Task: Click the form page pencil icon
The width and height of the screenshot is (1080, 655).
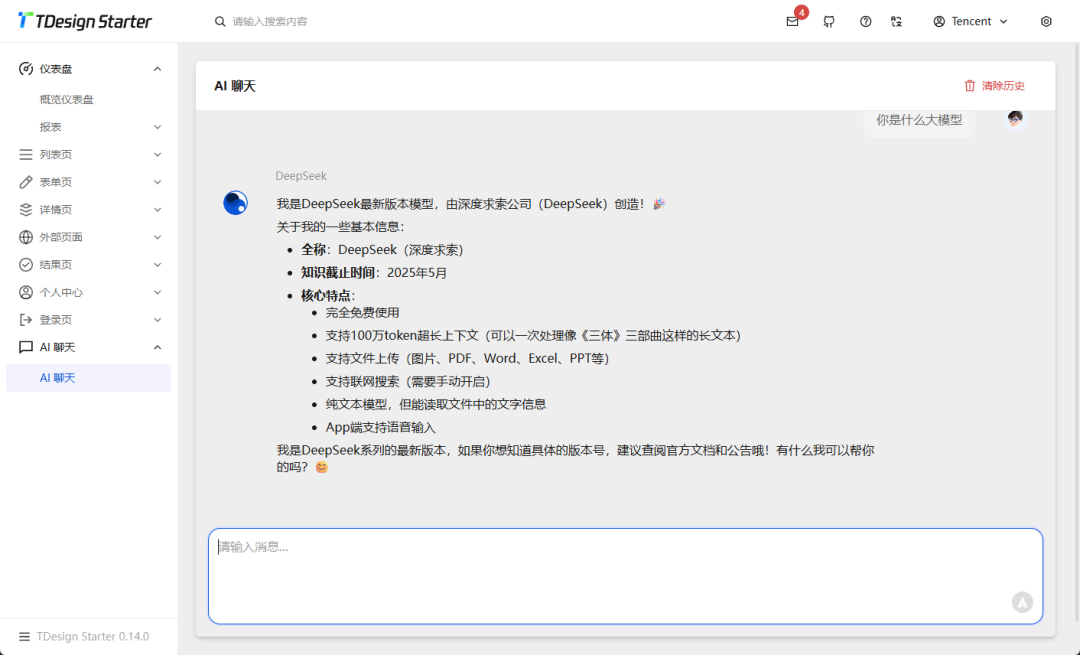Action: click(25, 182)
